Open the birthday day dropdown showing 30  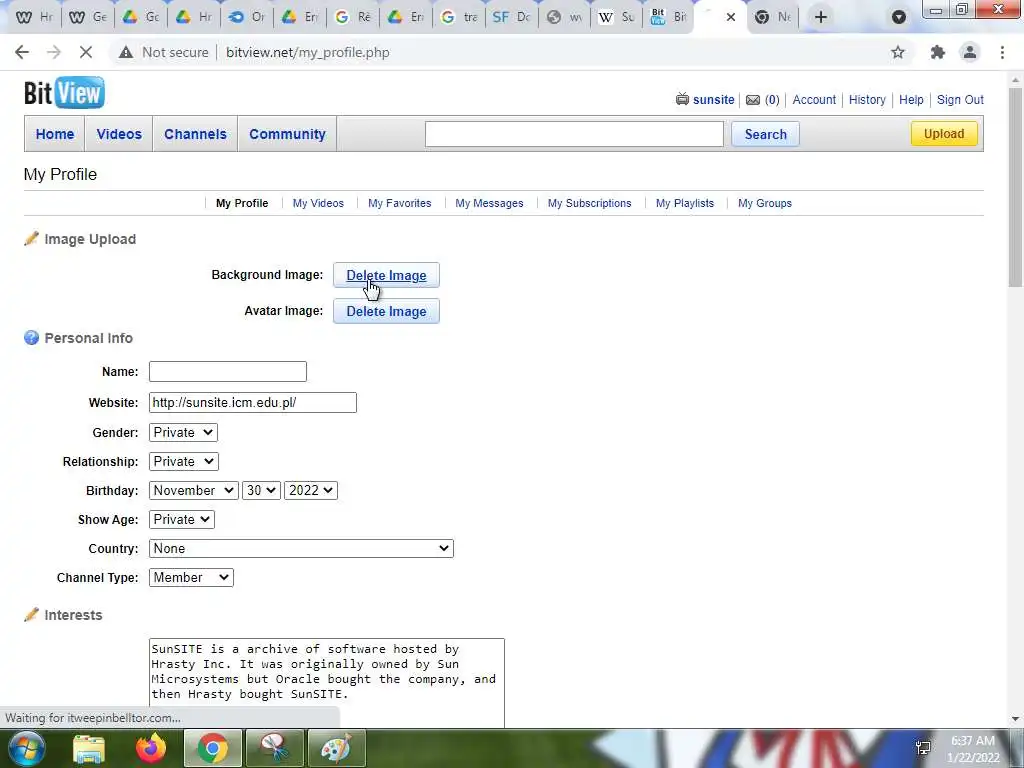pyautogui.click(x=261, y=490)
